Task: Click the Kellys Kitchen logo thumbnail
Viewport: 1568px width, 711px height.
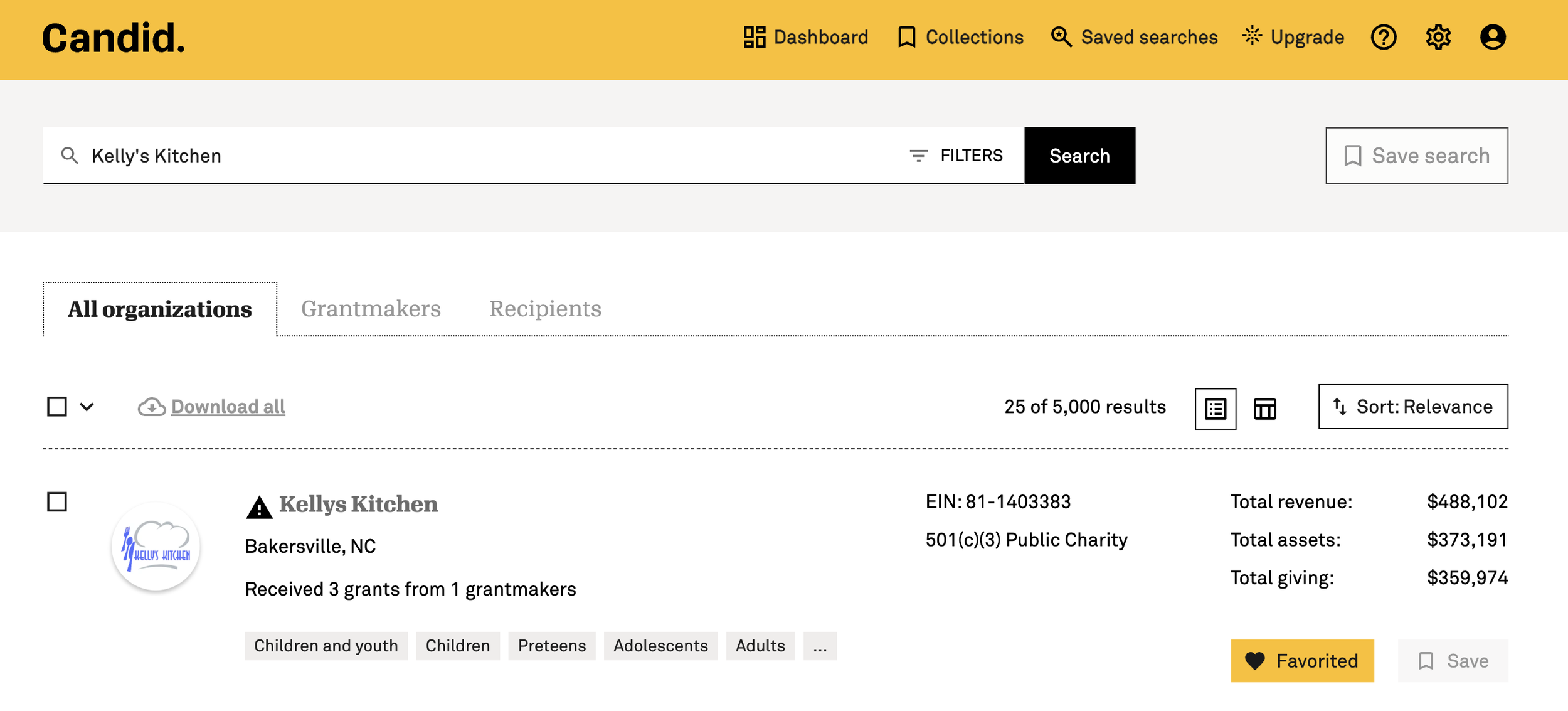Action: (x=156, y=546)
